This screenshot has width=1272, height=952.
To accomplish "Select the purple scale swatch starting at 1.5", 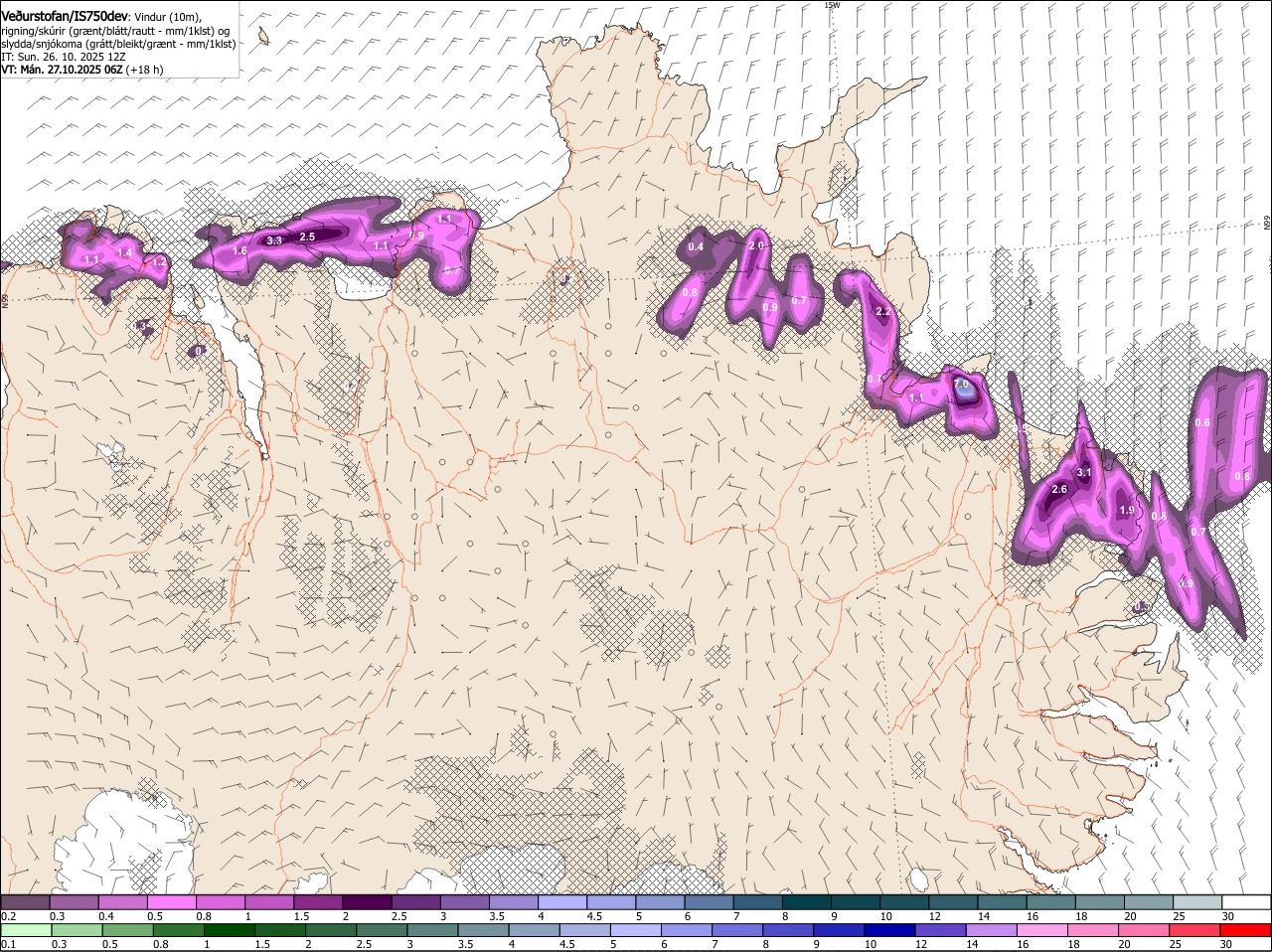I will point(318,902).
